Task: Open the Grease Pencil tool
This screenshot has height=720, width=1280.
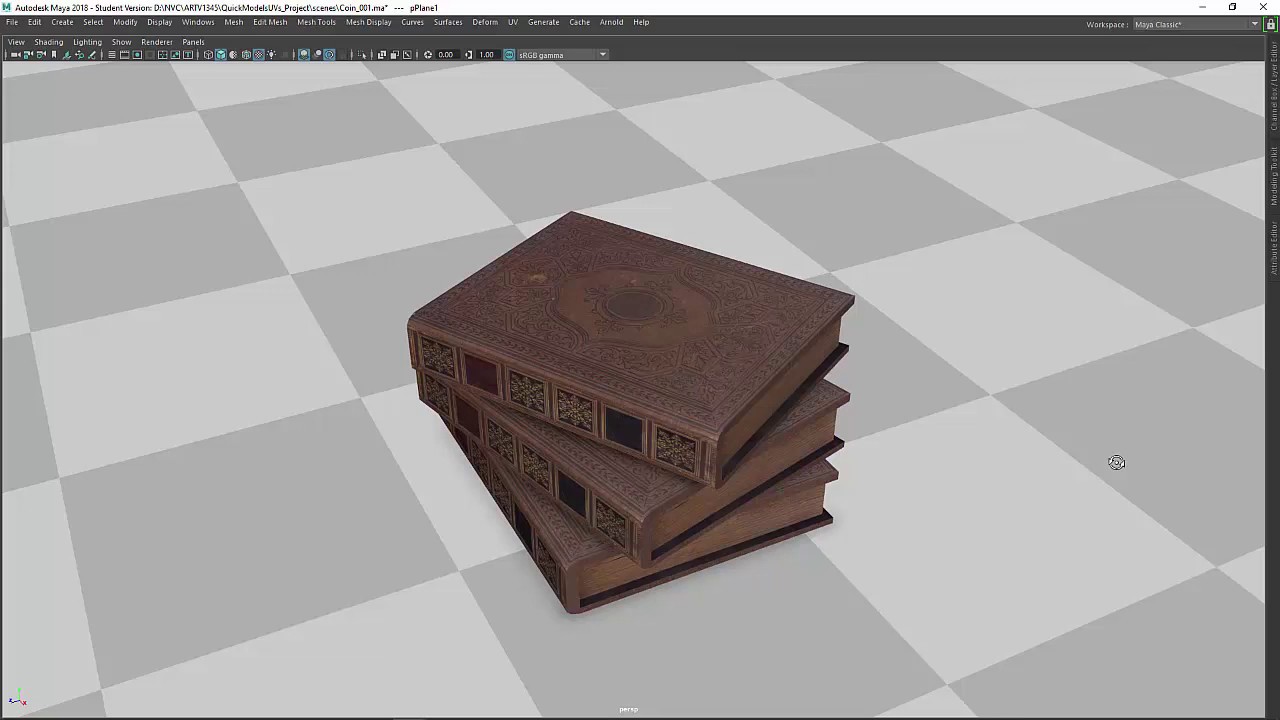Action: click(x=92, y=55)
